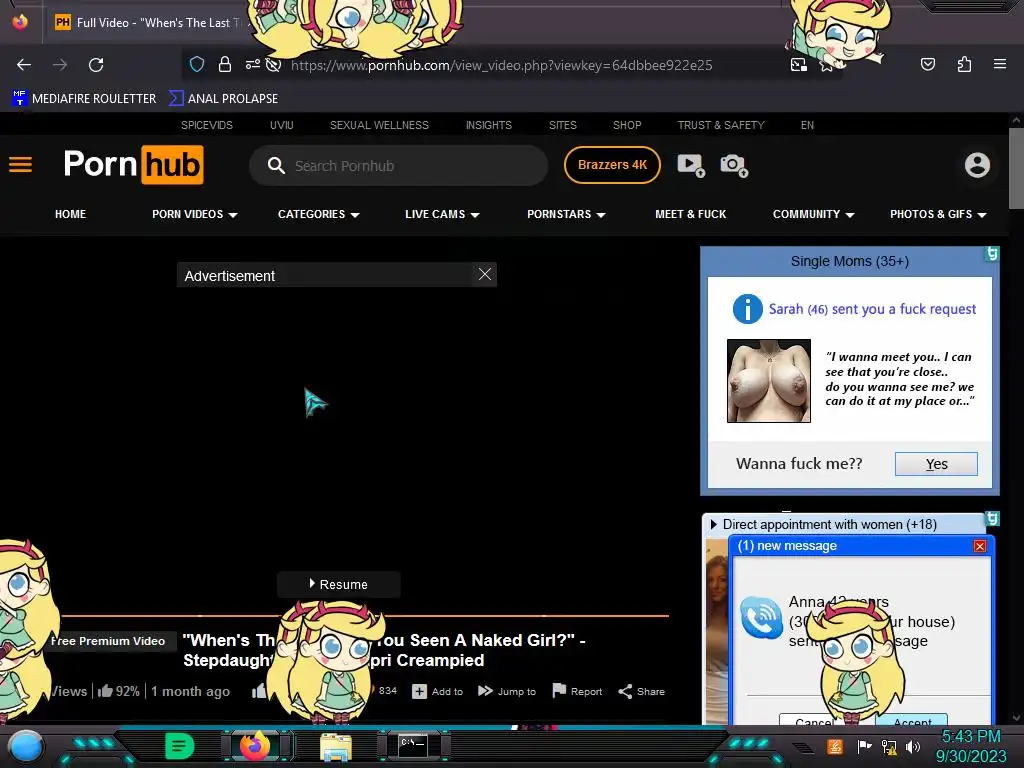Open the user account avatar icon

(977, 165)
